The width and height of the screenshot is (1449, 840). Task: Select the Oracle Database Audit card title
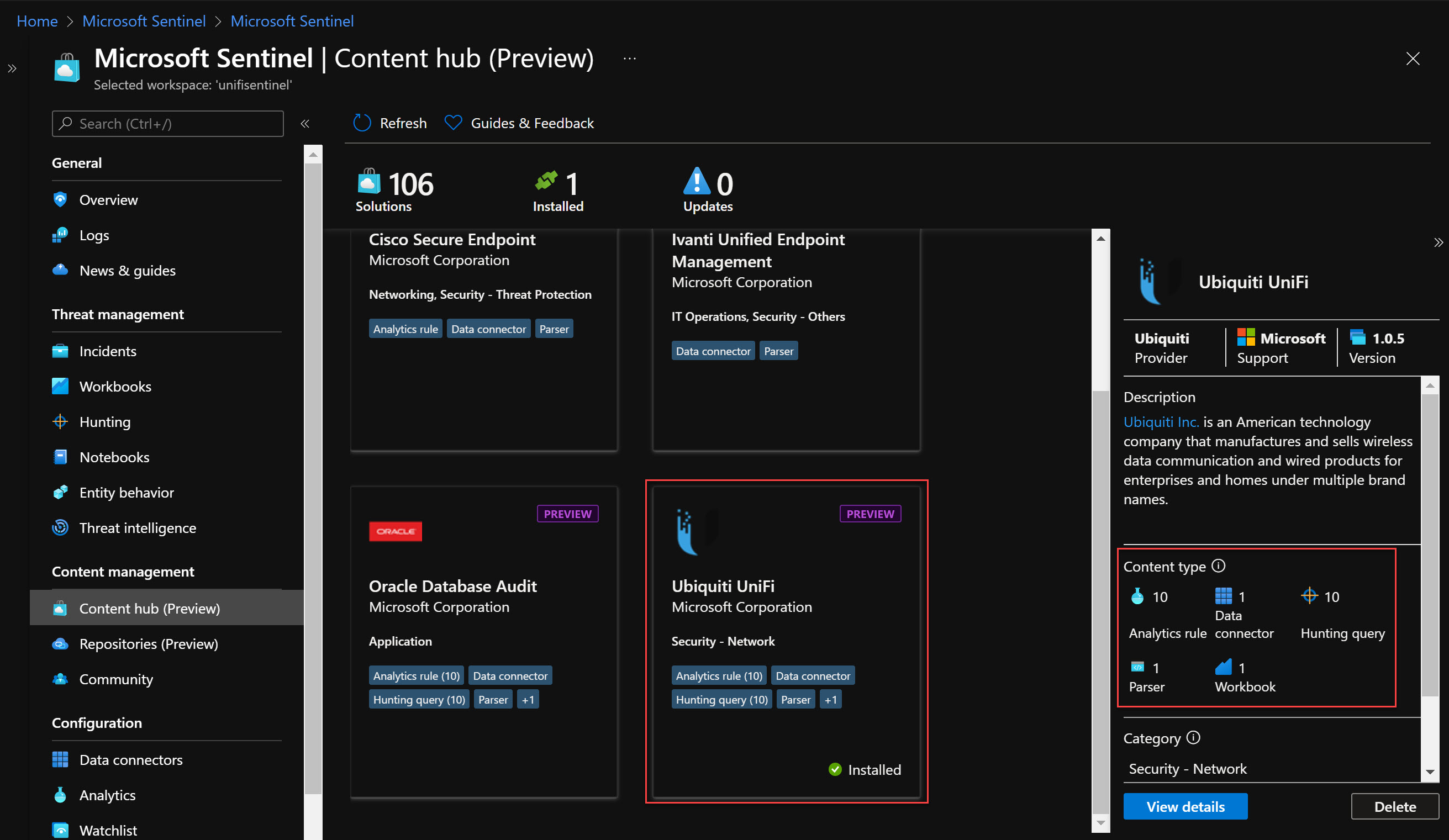pyautogui.click(x=452, y=586)
